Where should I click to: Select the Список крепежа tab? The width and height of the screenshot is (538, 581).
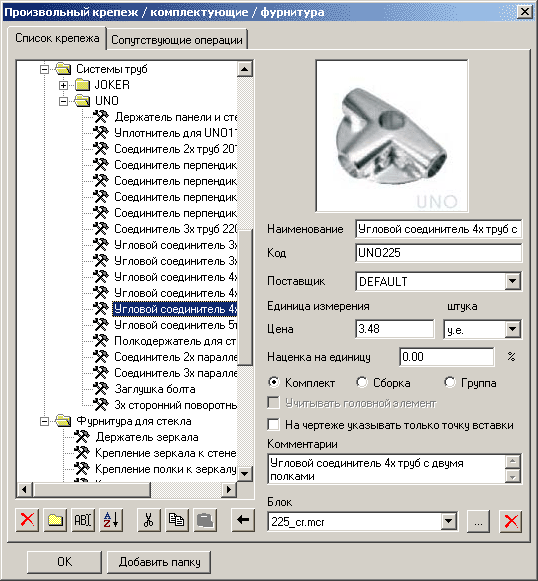(57, 38)
